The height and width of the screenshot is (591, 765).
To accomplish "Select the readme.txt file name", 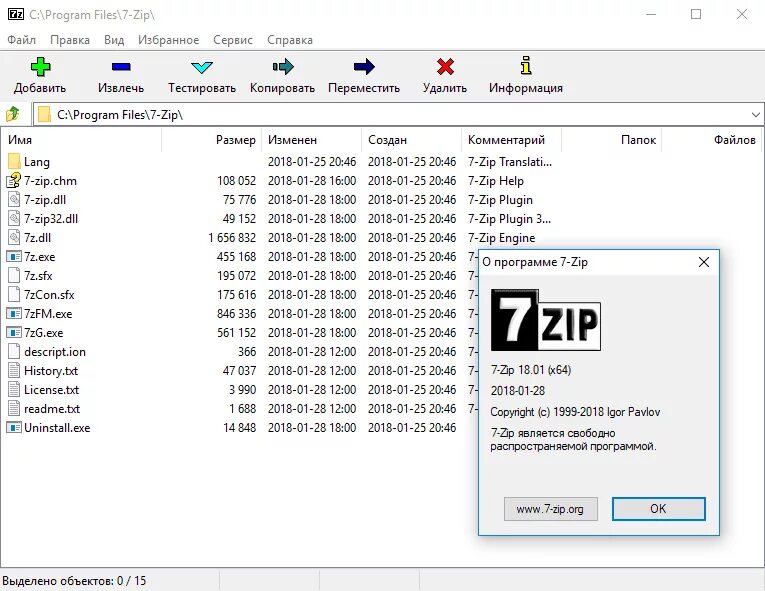I will point(52,408).
